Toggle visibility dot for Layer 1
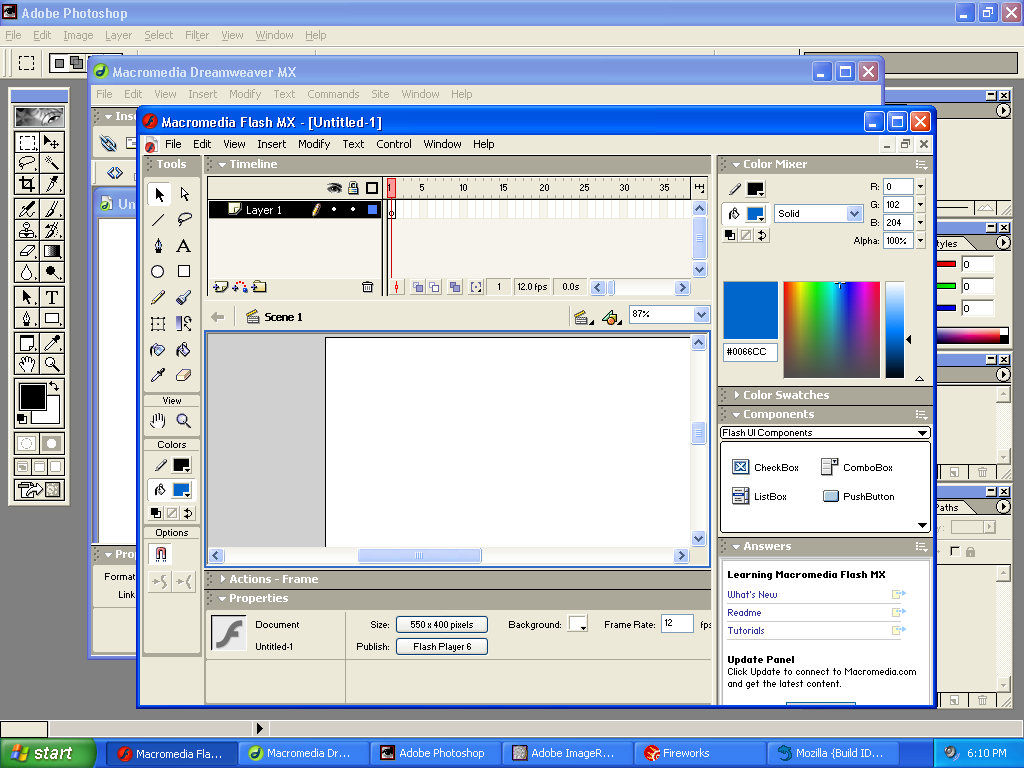Image resolution: width=1024 pixels, height=768 pixels. 334,210
